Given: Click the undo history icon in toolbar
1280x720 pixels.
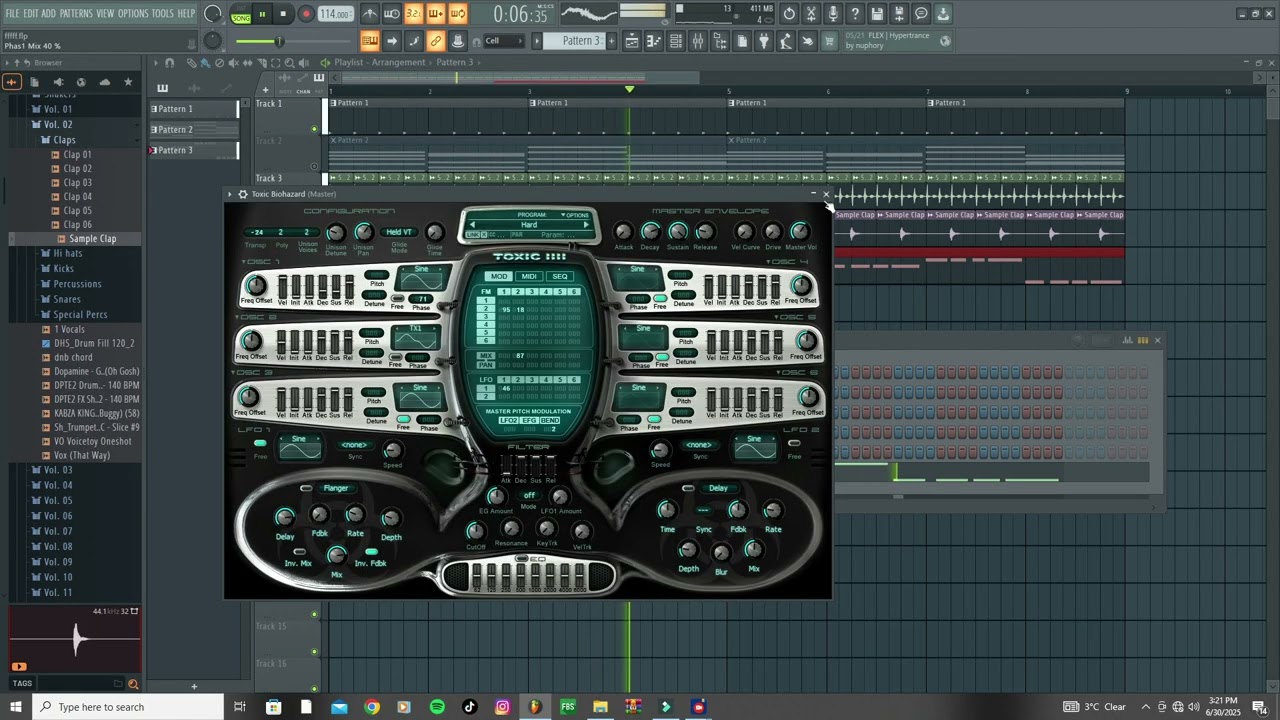Looking at the screenshot, I should coord(789,14).
